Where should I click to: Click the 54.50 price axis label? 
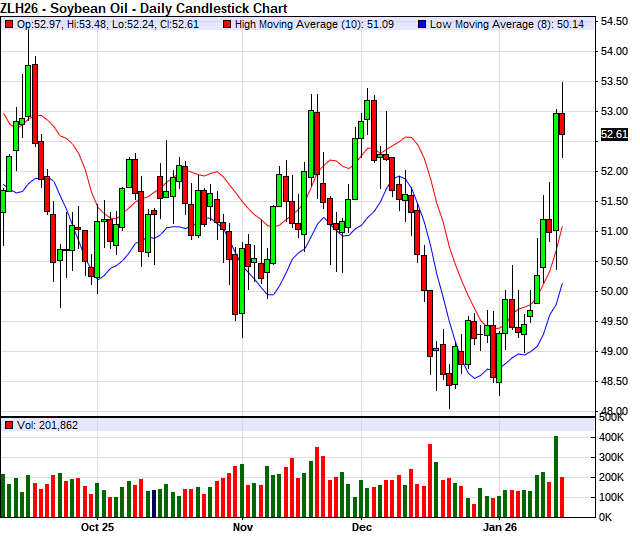[x=614, y=20]
